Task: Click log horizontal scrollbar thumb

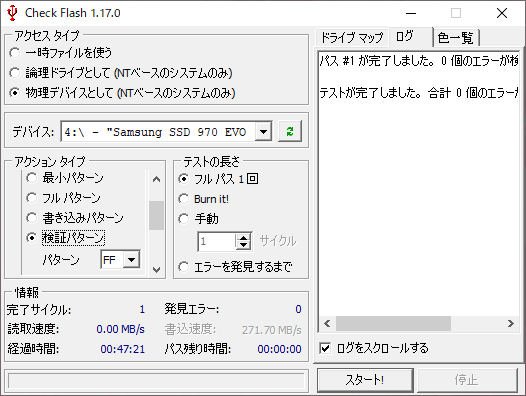Action: (393, 324)
